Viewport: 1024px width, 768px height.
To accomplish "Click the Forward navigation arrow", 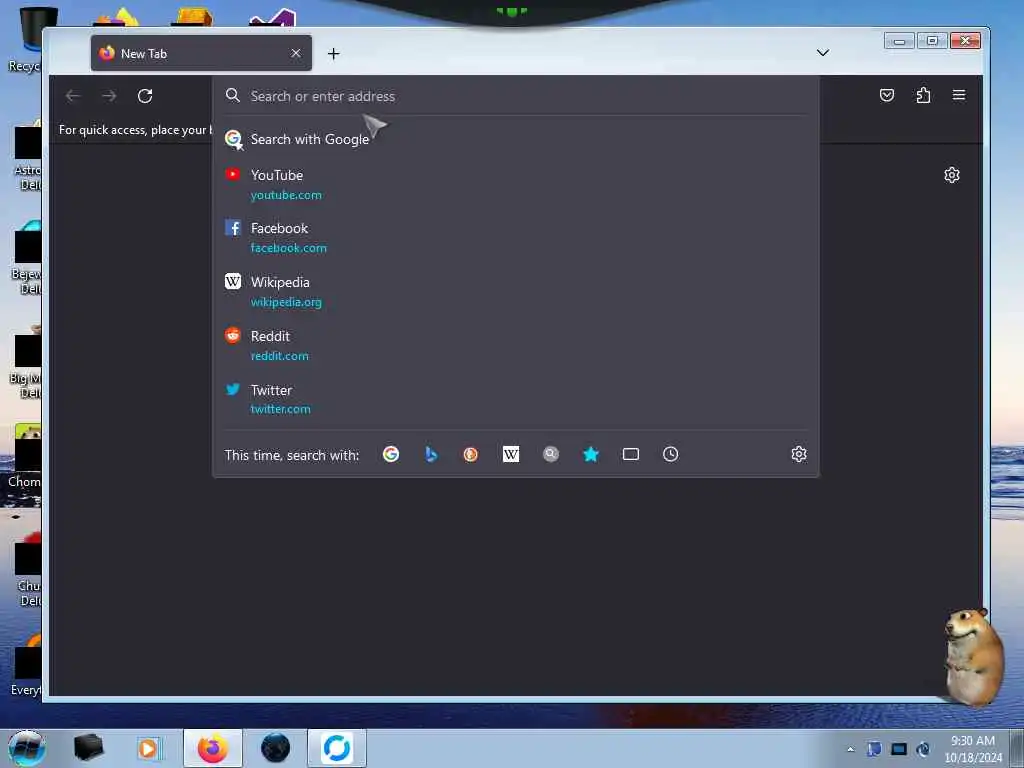I will coord(109,96).
